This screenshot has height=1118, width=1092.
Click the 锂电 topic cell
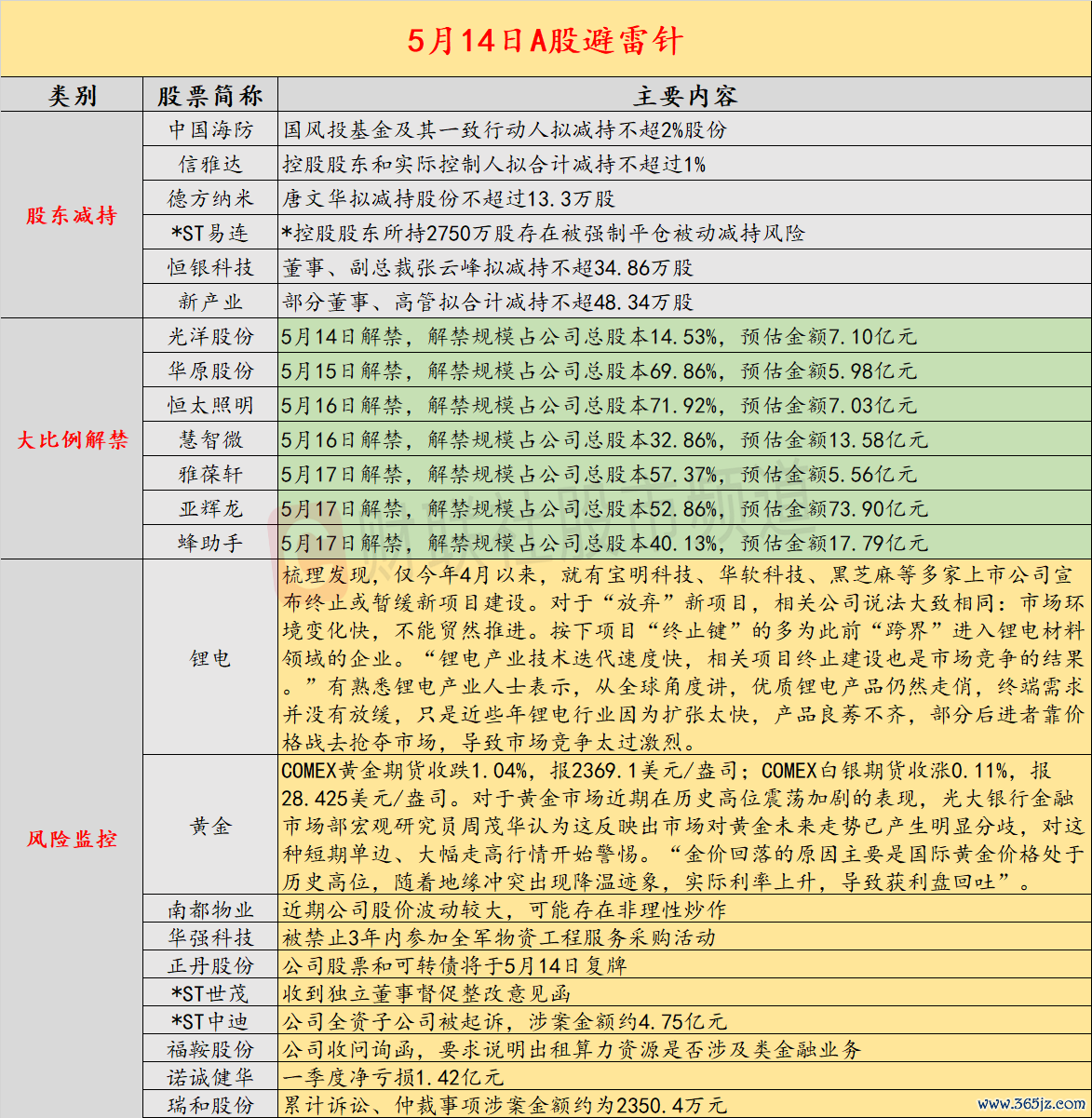(210, 658)
